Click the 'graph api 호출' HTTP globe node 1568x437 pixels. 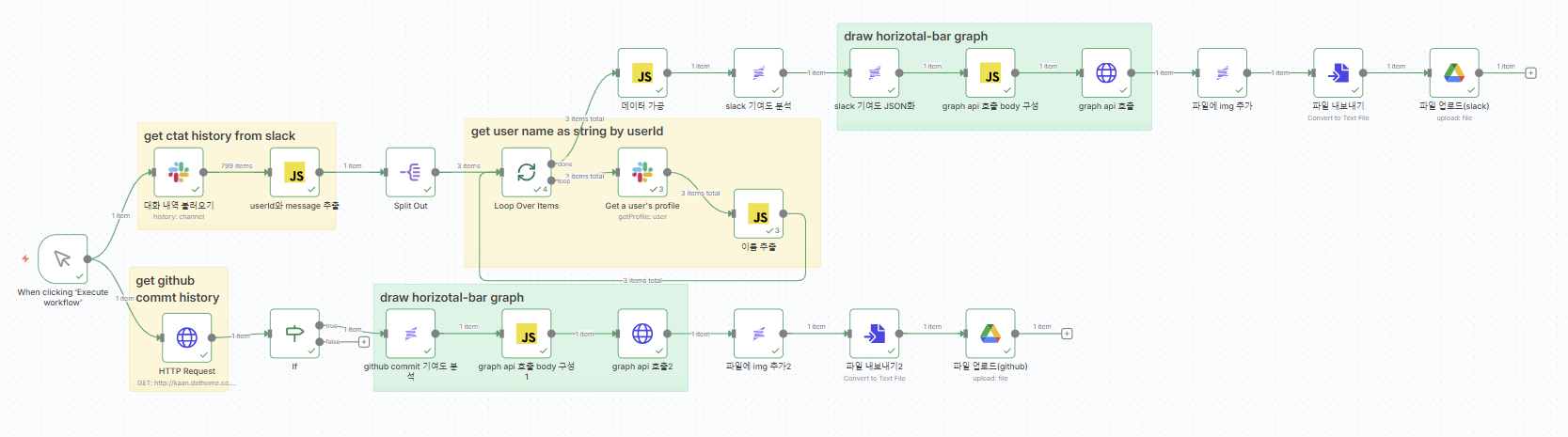1106,73
